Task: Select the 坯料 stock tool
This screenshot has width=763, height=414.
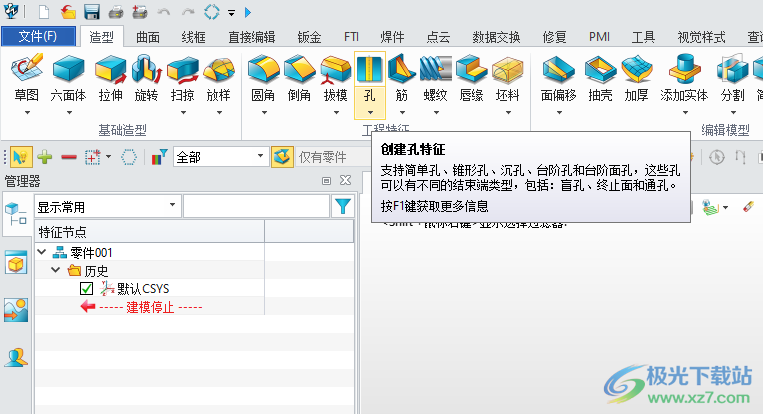Action: pyautogui.click(x=508, y=78)
